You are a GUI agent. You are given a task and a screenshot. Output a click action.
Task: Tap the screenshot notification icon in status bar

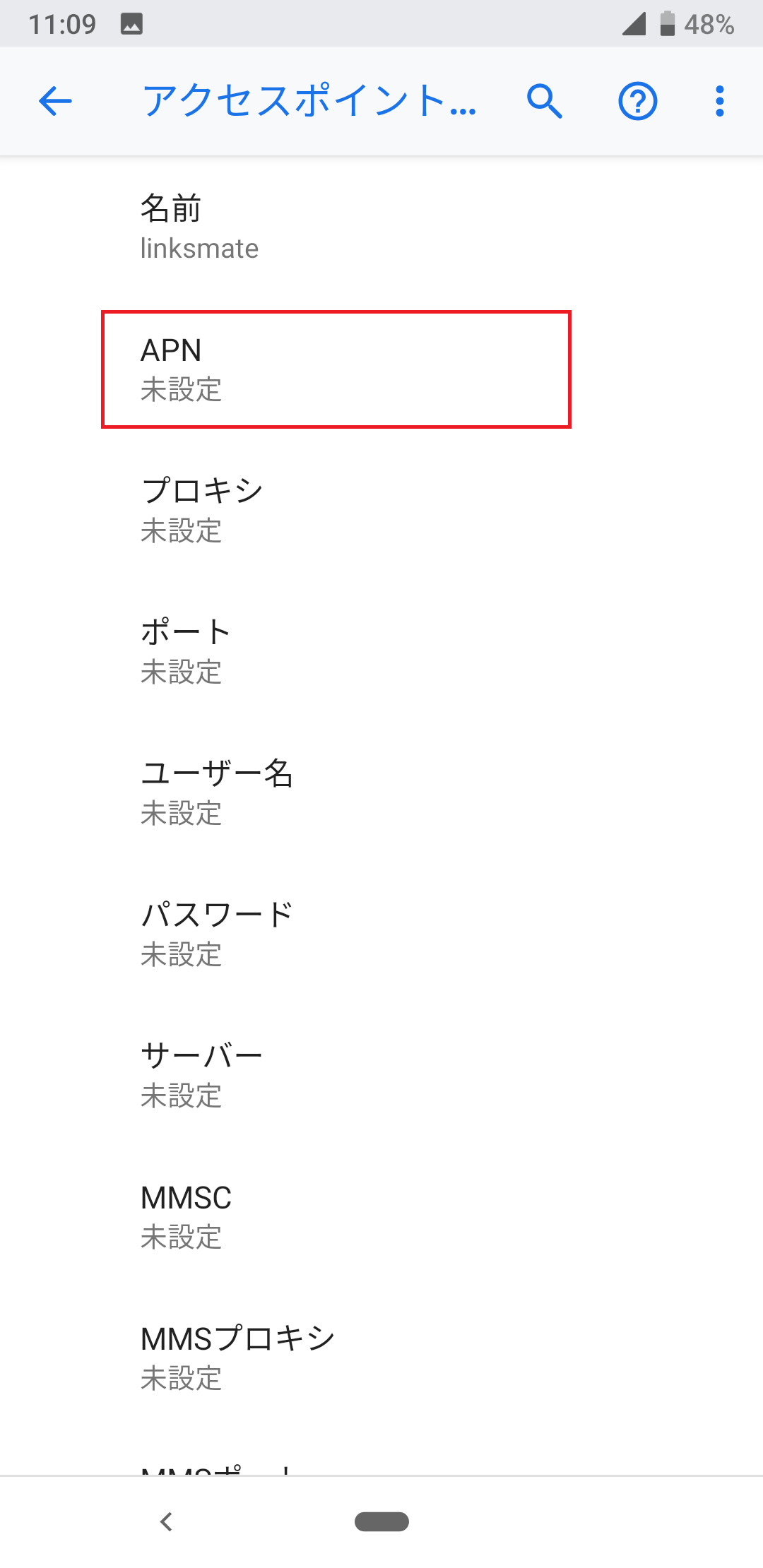tap(134, 23)
